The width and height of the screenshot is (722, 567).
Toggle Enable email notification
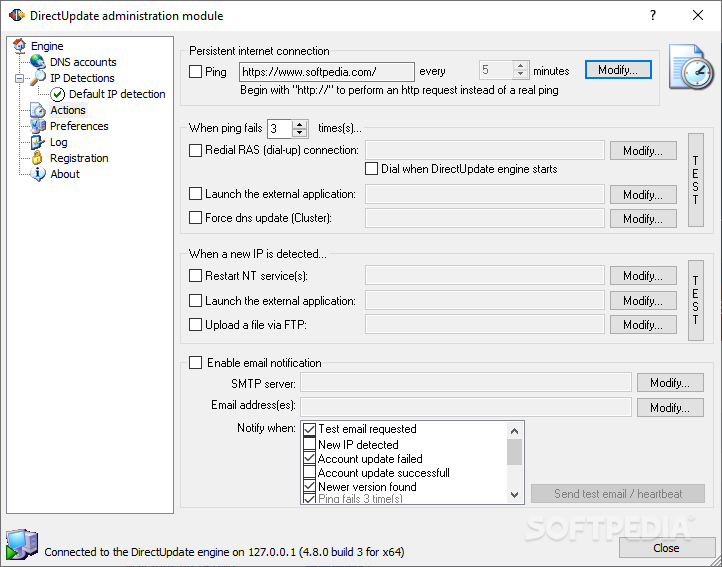195,362
